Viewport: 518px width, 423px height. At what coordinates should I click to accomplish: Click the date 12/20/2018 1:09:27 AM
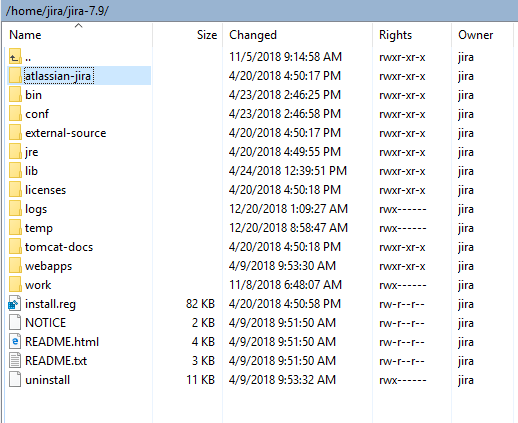(288, 209)
